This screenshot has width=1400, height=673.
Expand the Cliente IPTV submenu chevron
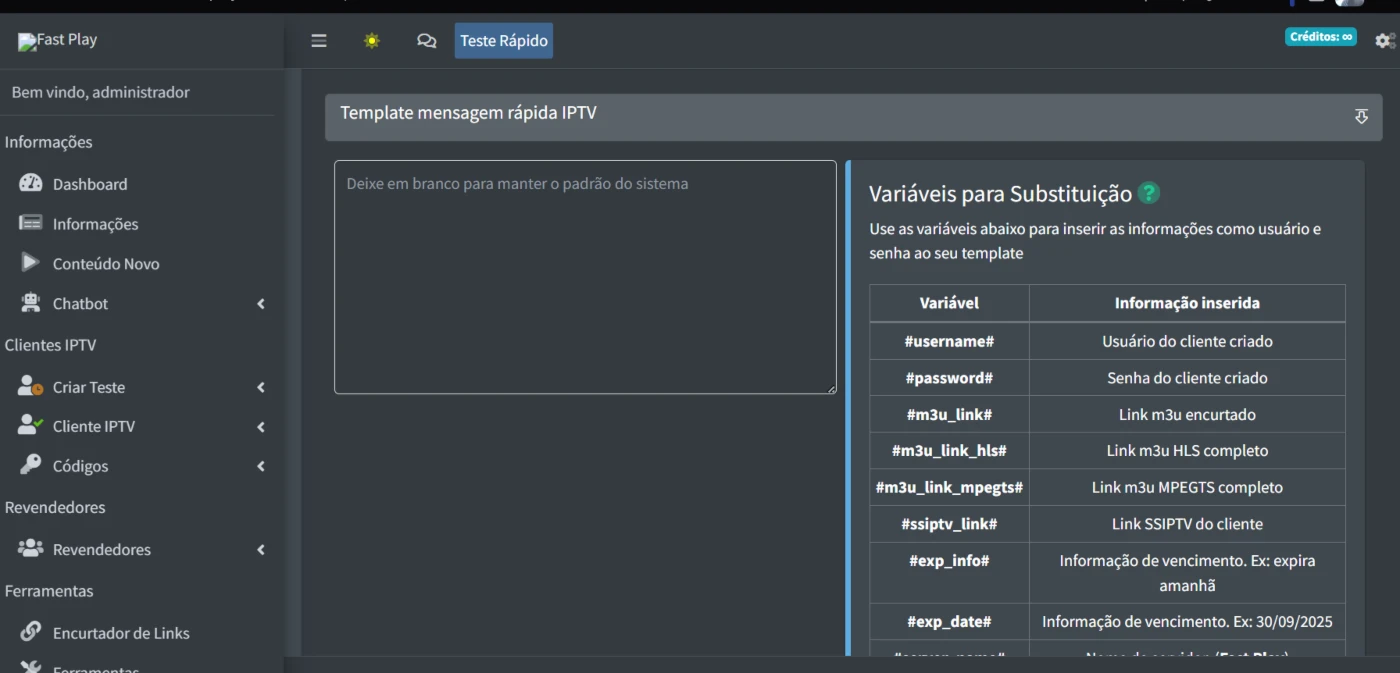tap(261, 427)
